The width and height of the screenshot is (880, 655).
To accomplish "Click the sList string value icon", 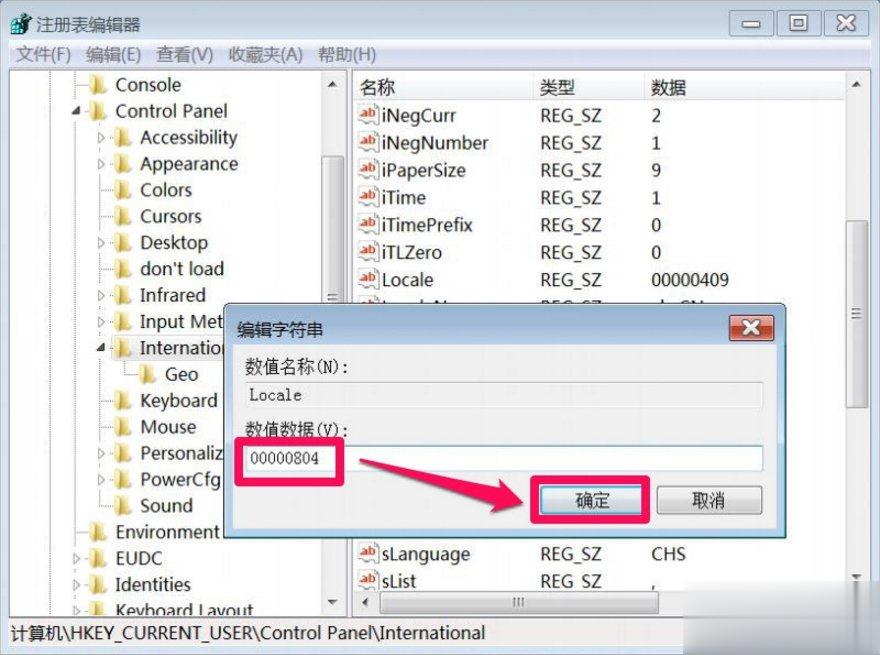I will 368,580.
